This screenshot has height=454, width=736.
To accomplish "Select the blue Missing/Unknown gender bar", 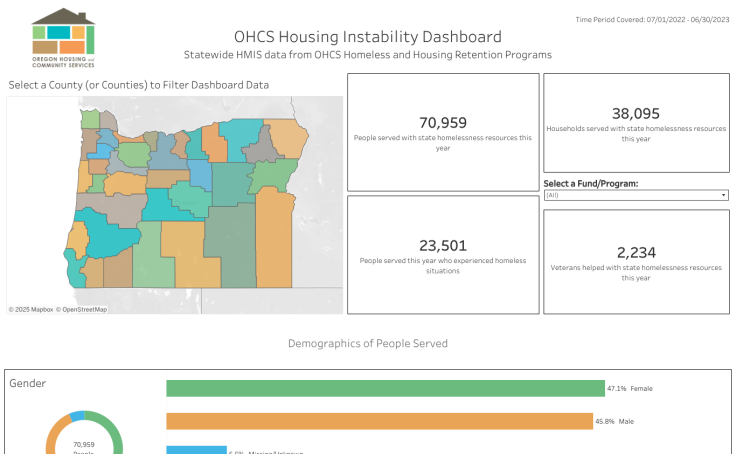I will click(x=196, y=450).
